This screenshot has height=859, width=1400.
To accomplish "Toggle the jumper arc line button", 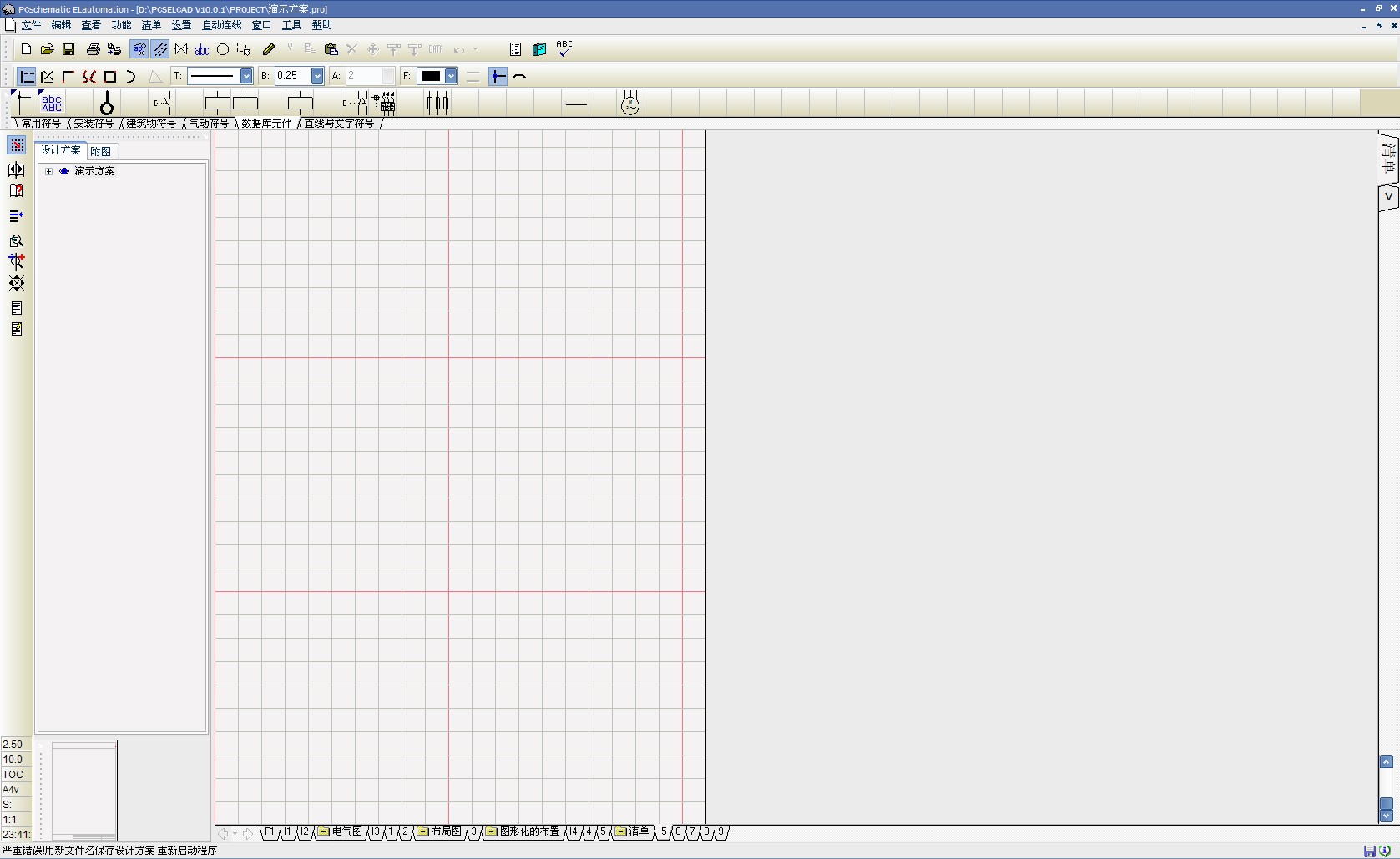I will [519, 77].
